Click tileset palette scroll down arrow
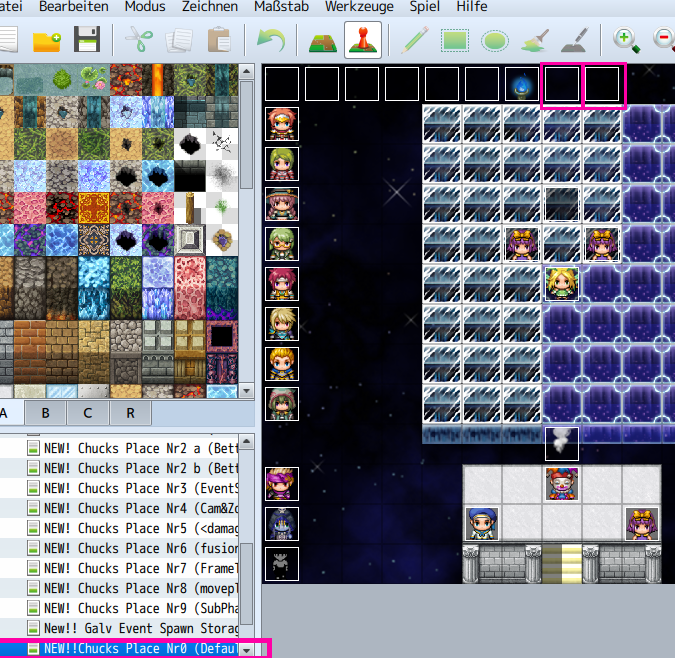The height and width of the screenshot is (658, 675). click(246, 391)
